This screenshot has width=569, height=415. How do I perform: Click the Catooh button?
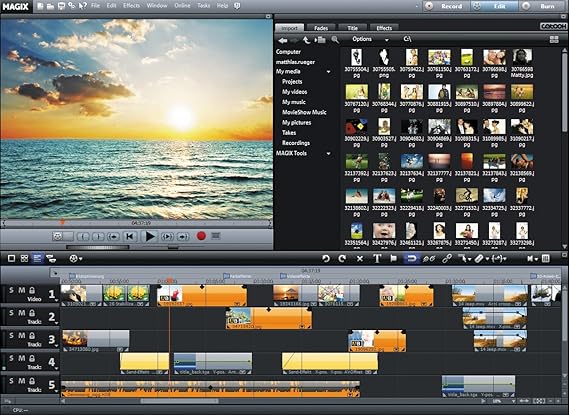click(553, 26)
